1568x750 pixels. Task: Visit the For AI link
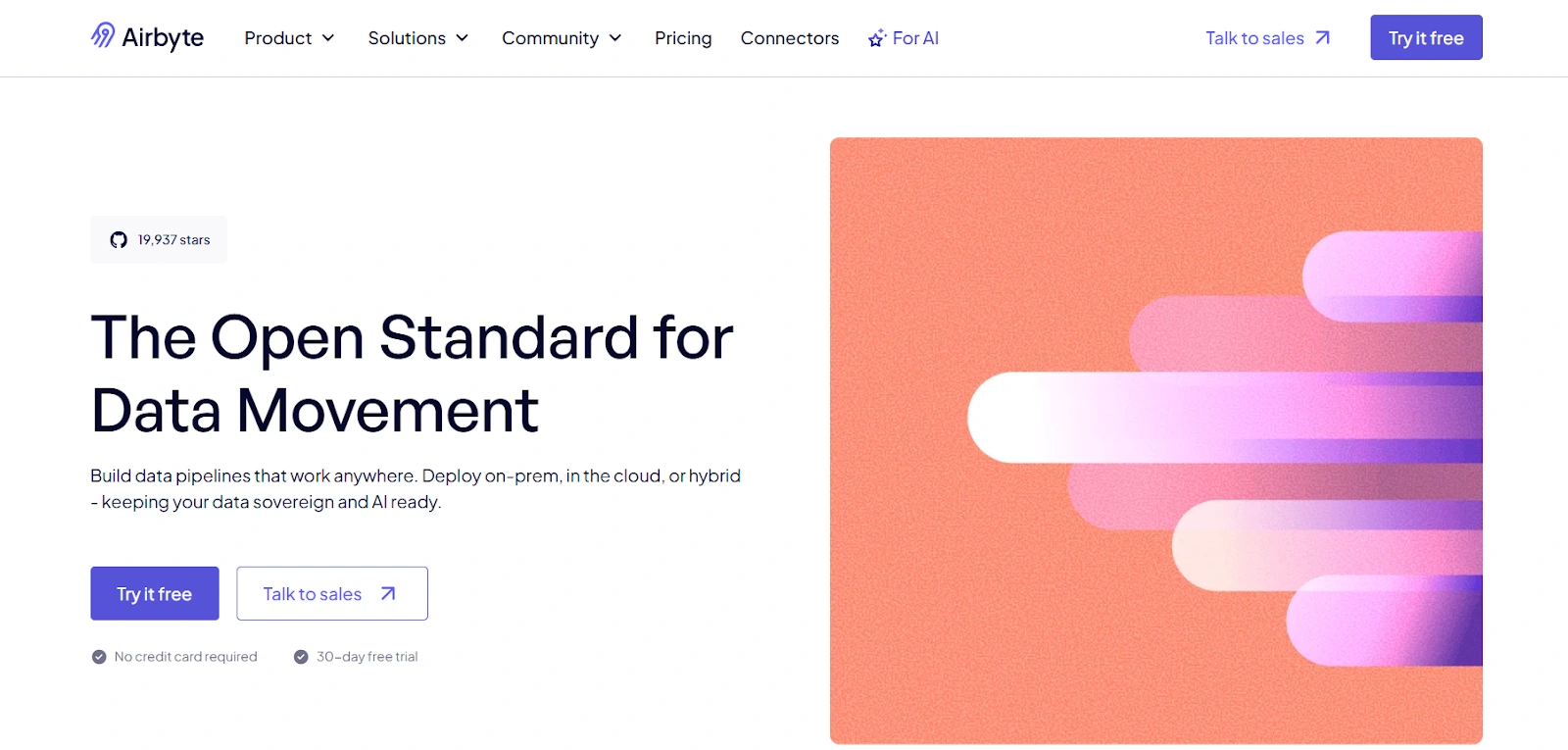(914, 38)
